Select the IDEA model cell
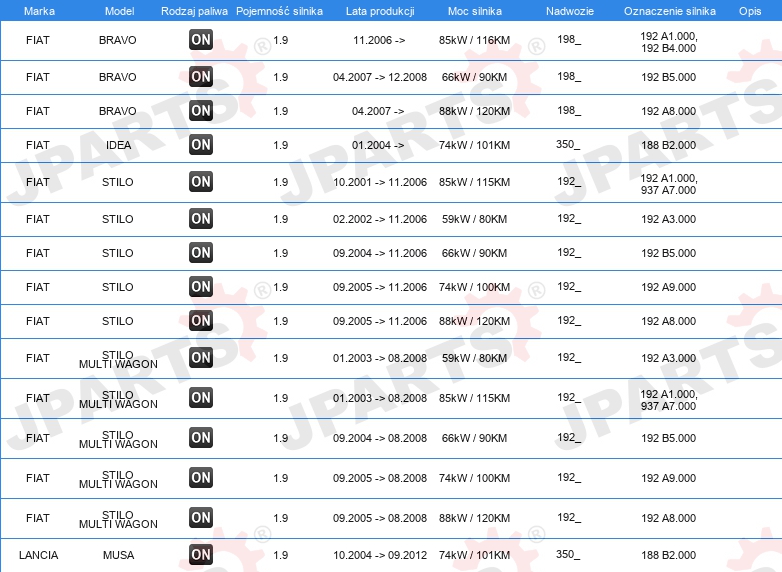Screen dimensions: 782x572 [118, 145]
